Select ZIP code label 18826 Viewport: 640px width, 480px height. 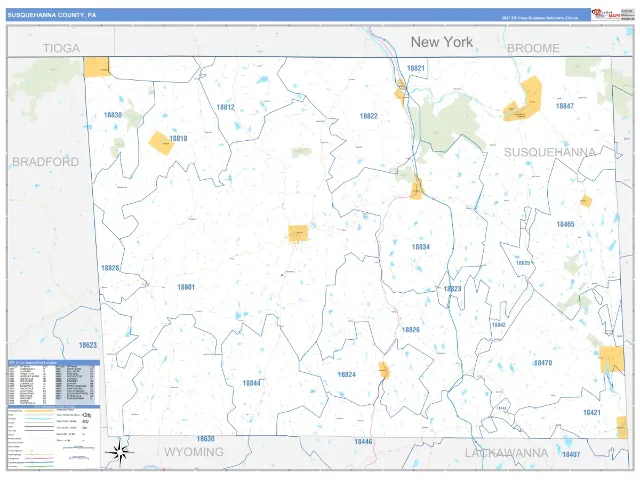pyautogui.click(x=411, y=330)
